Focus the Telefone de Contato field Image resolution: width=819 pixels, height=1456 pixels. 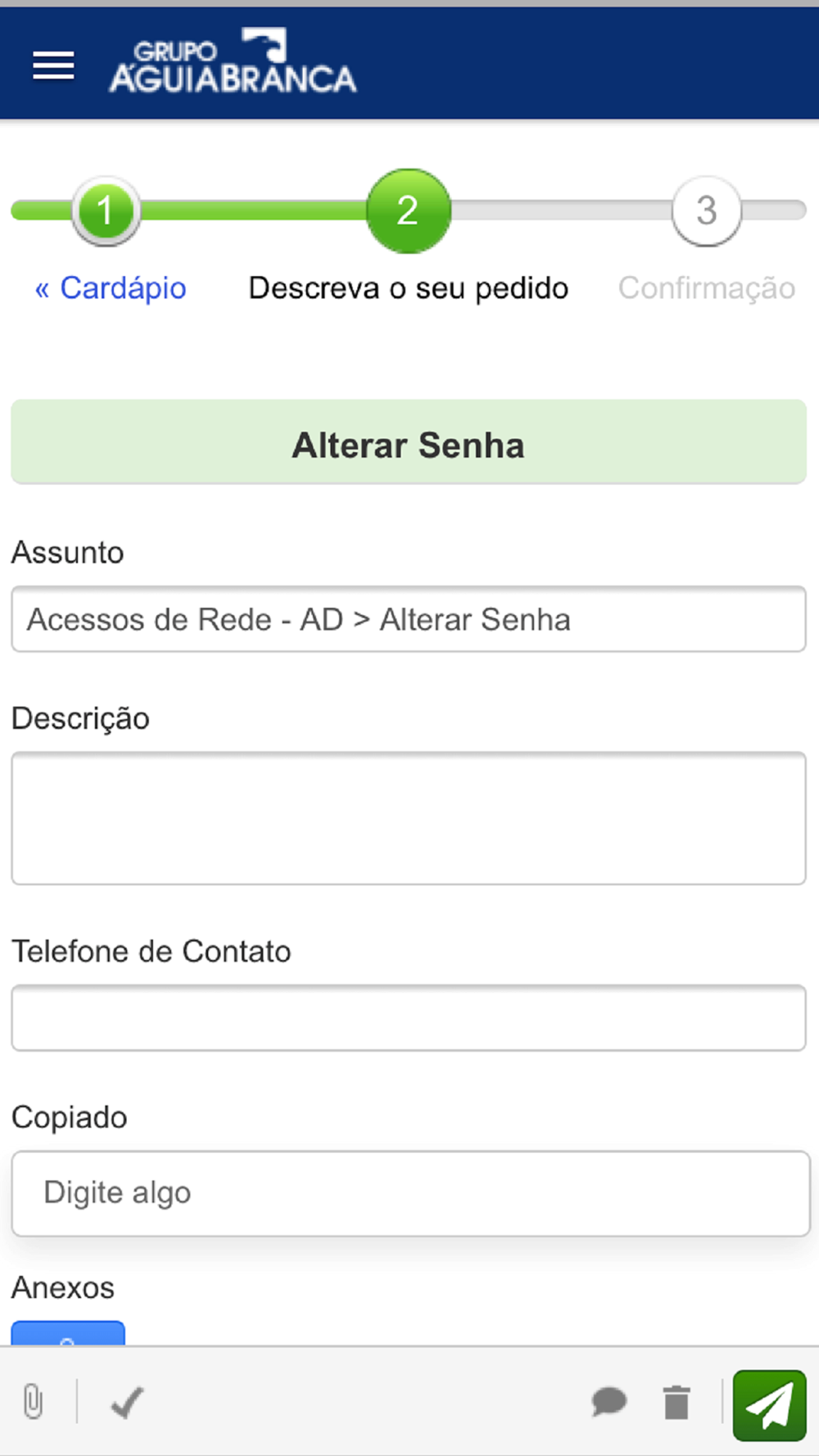[x=409, y=1018]
